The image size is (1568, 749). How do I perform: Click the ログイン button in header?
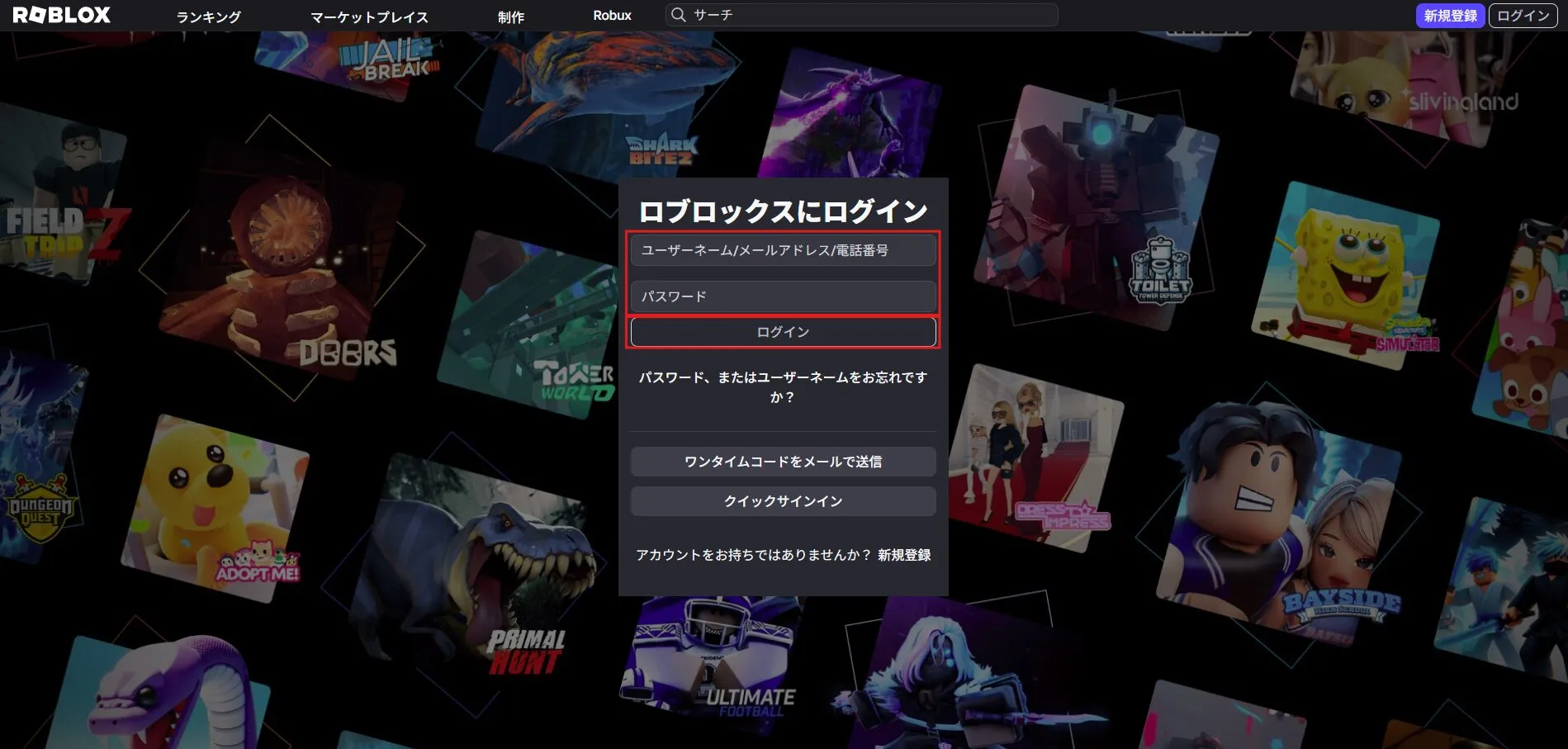tap(1523, 16)
